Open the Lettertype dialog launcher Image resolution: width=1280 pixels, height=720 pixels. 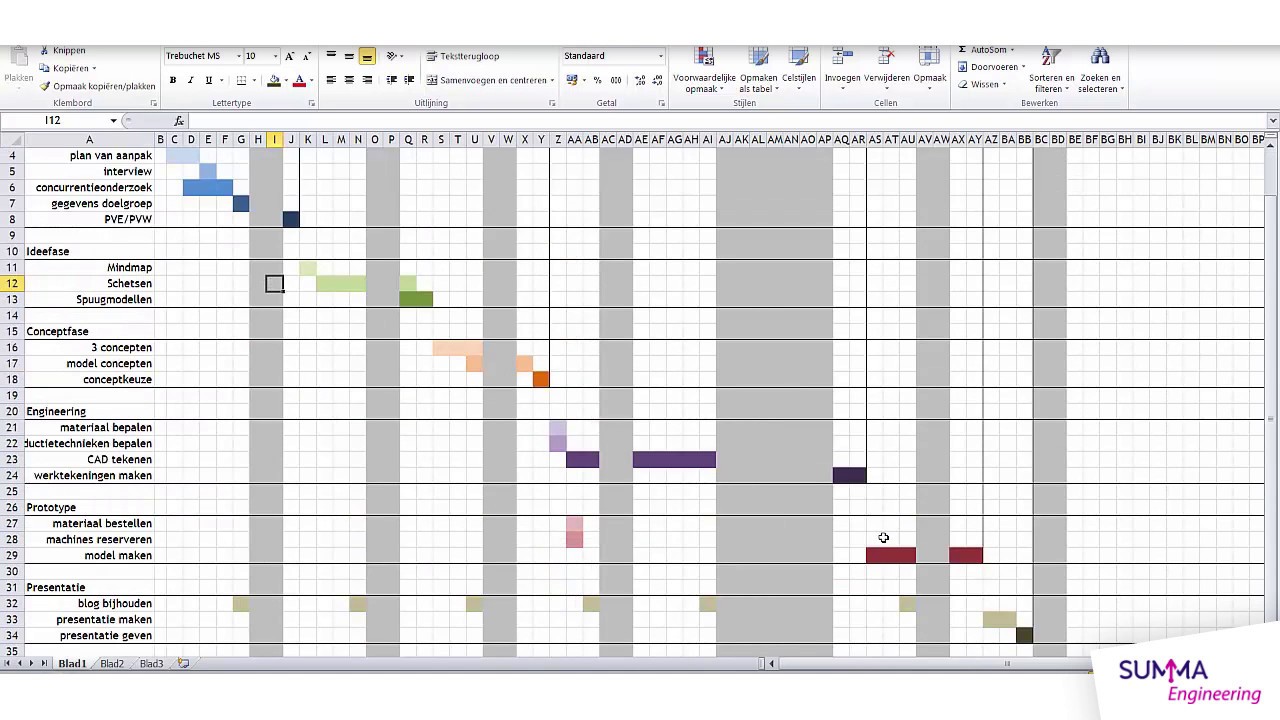coord(312,103)
